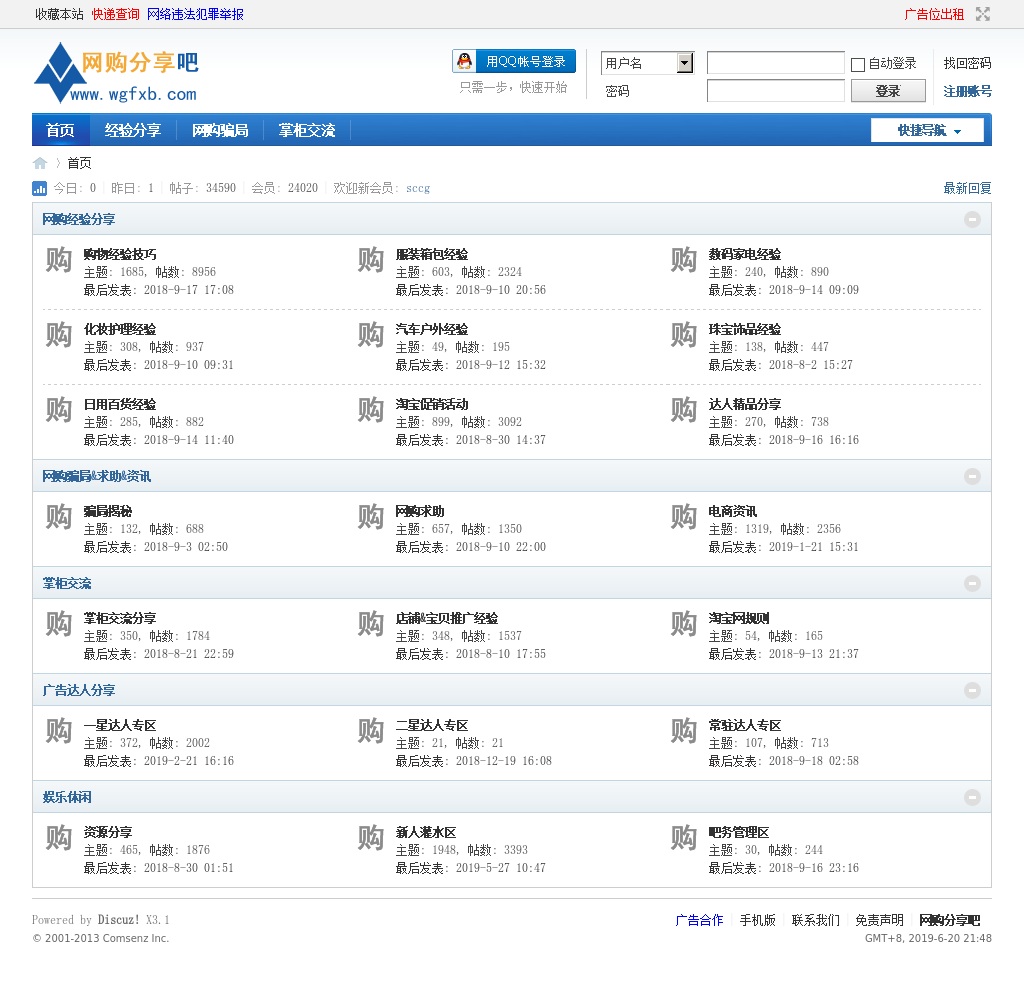
Task: Click the 网络违法犯罪举报 link
Action: (195, 14)
